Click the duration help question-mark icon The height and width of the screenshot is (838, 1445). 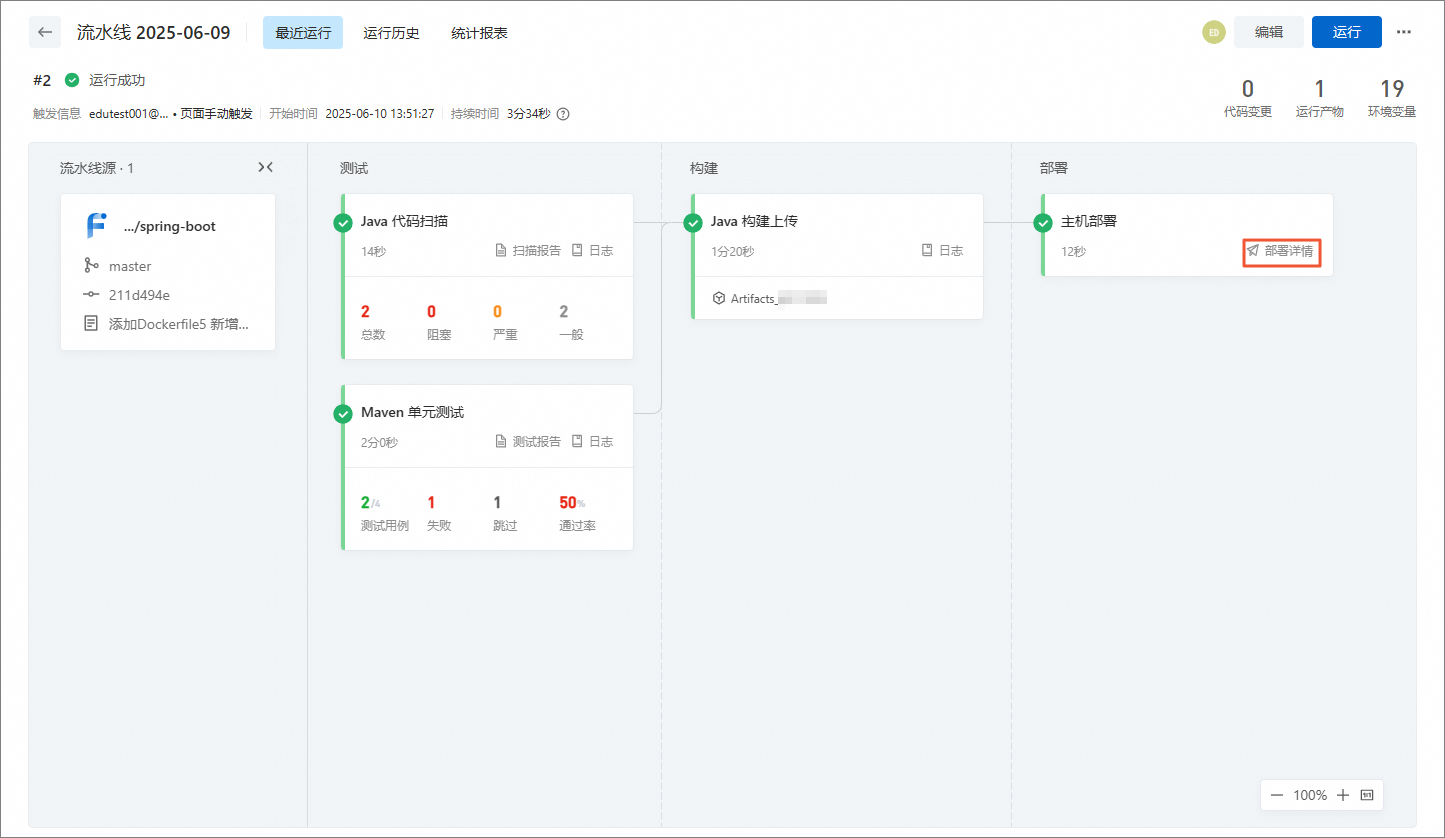pos(563,114)
